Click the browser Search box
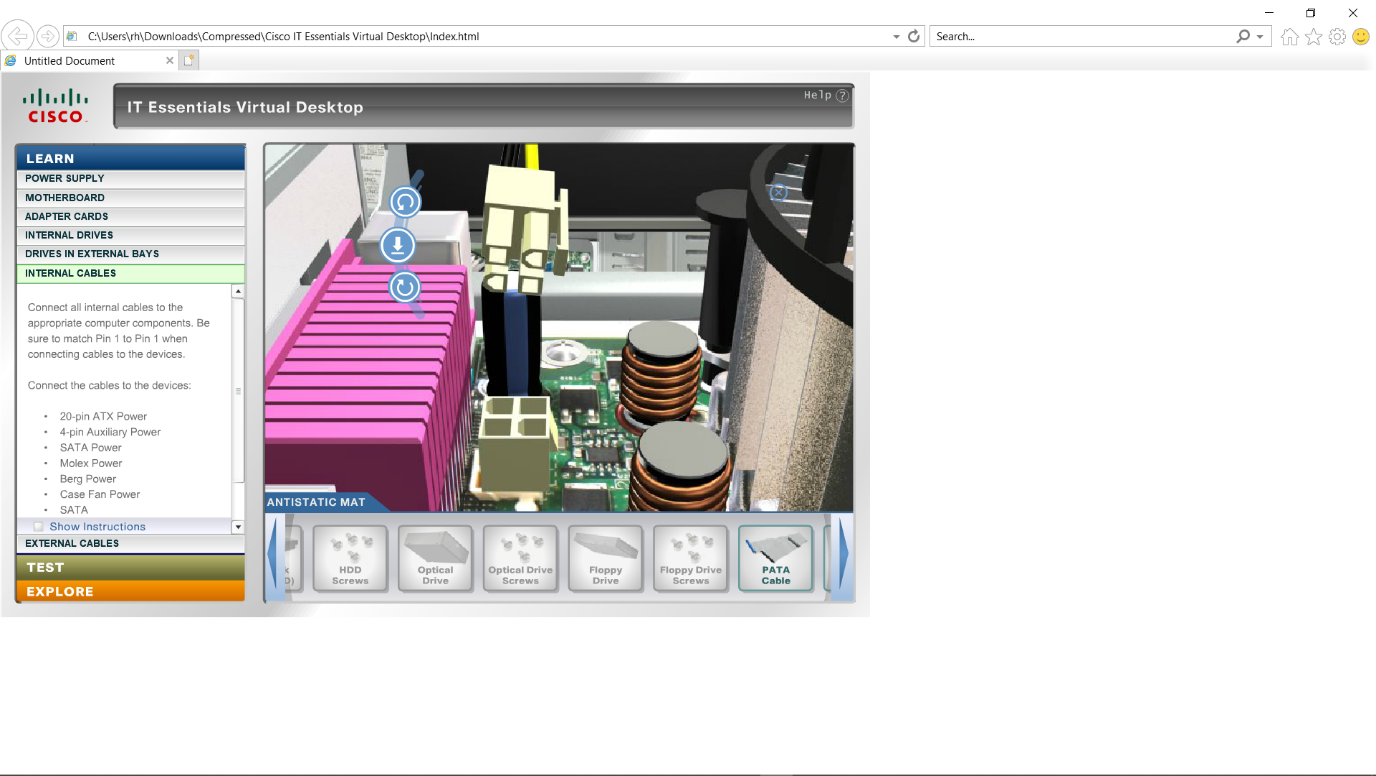This screenshot has height=776, width=1376. click(1080, 36)
